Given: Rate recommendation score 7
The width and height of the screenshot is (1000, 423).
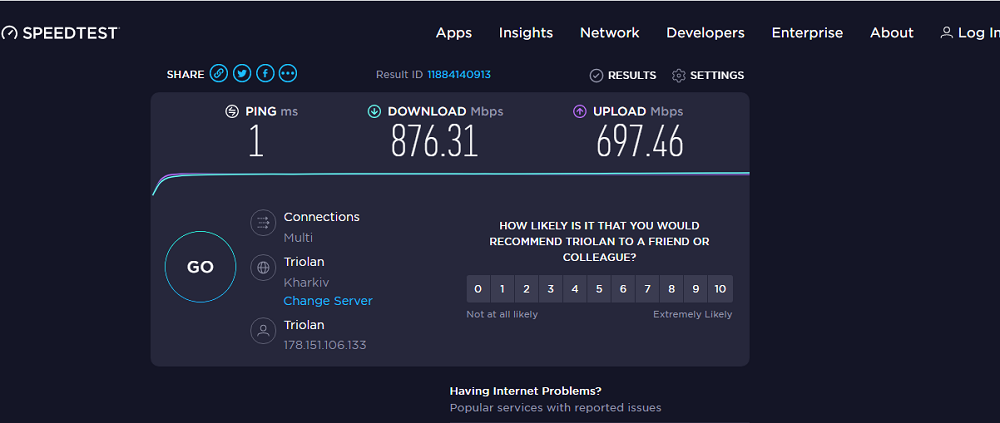Looking at the screenshot, I should [647, 289].
